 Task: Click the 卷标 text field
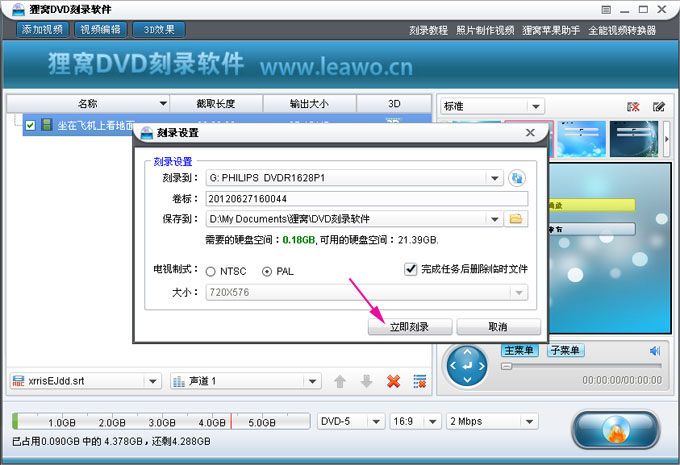tap(367, 199)
